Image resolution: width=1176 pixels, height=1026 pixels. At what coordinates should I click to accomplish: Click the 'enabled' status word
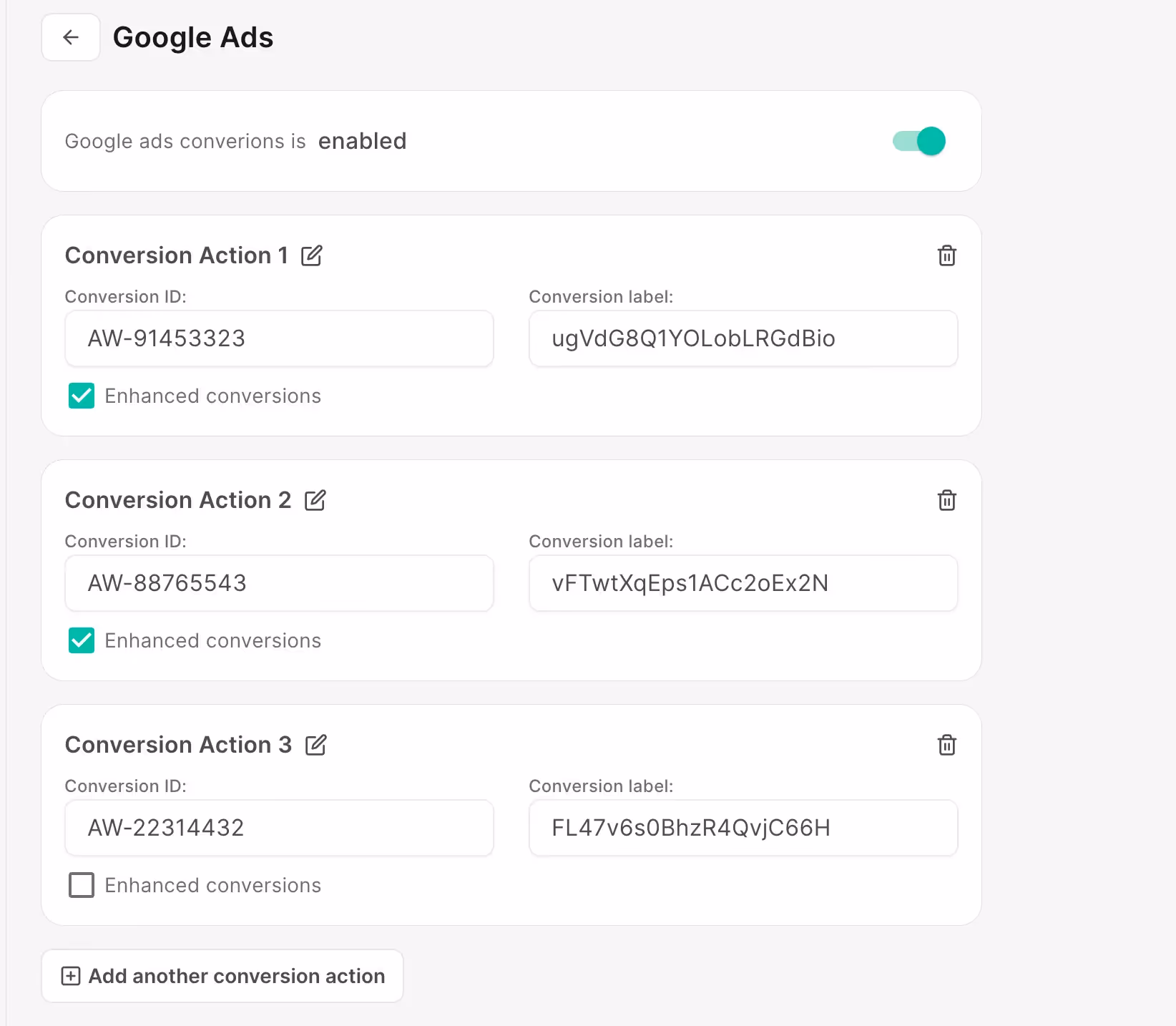[x=363, y=141]
